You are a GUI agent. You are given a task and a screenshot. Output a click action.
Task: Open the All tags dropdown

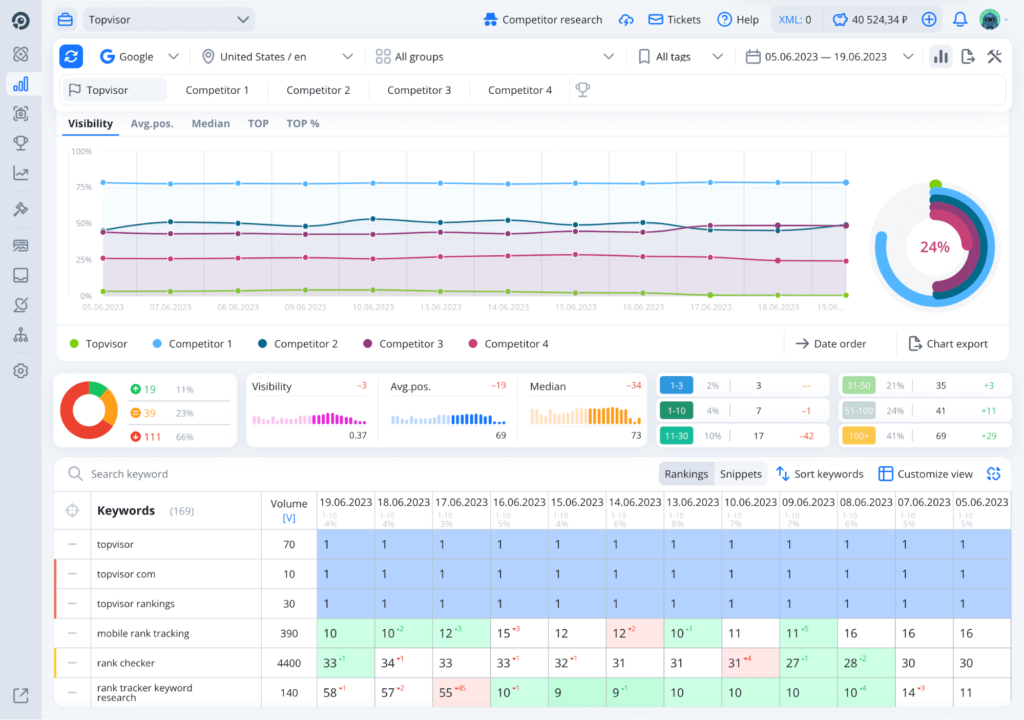(679, 56)
